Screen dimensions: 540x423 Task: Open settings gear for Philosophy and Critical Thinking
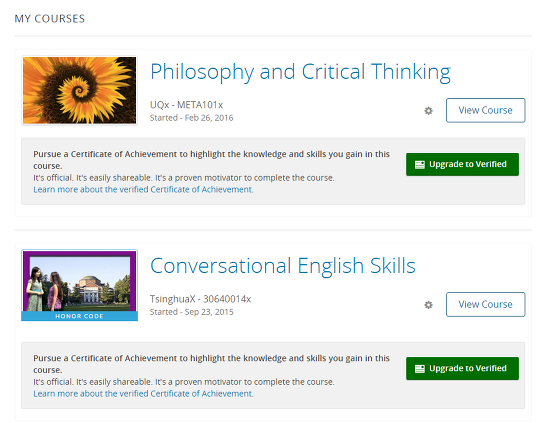click(428, 111)
